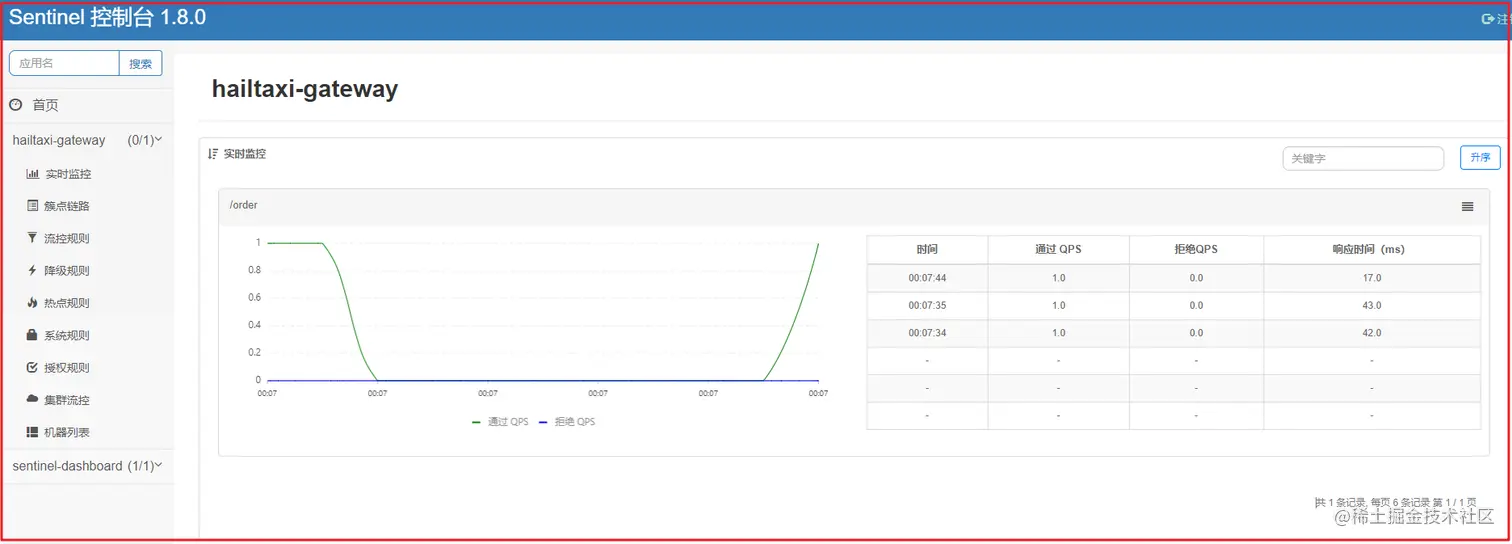This screenshot has height=544, width=1512.
Task: Click the sort icon beside the panel's 实时监控 title
Action: tap(213, 154)
